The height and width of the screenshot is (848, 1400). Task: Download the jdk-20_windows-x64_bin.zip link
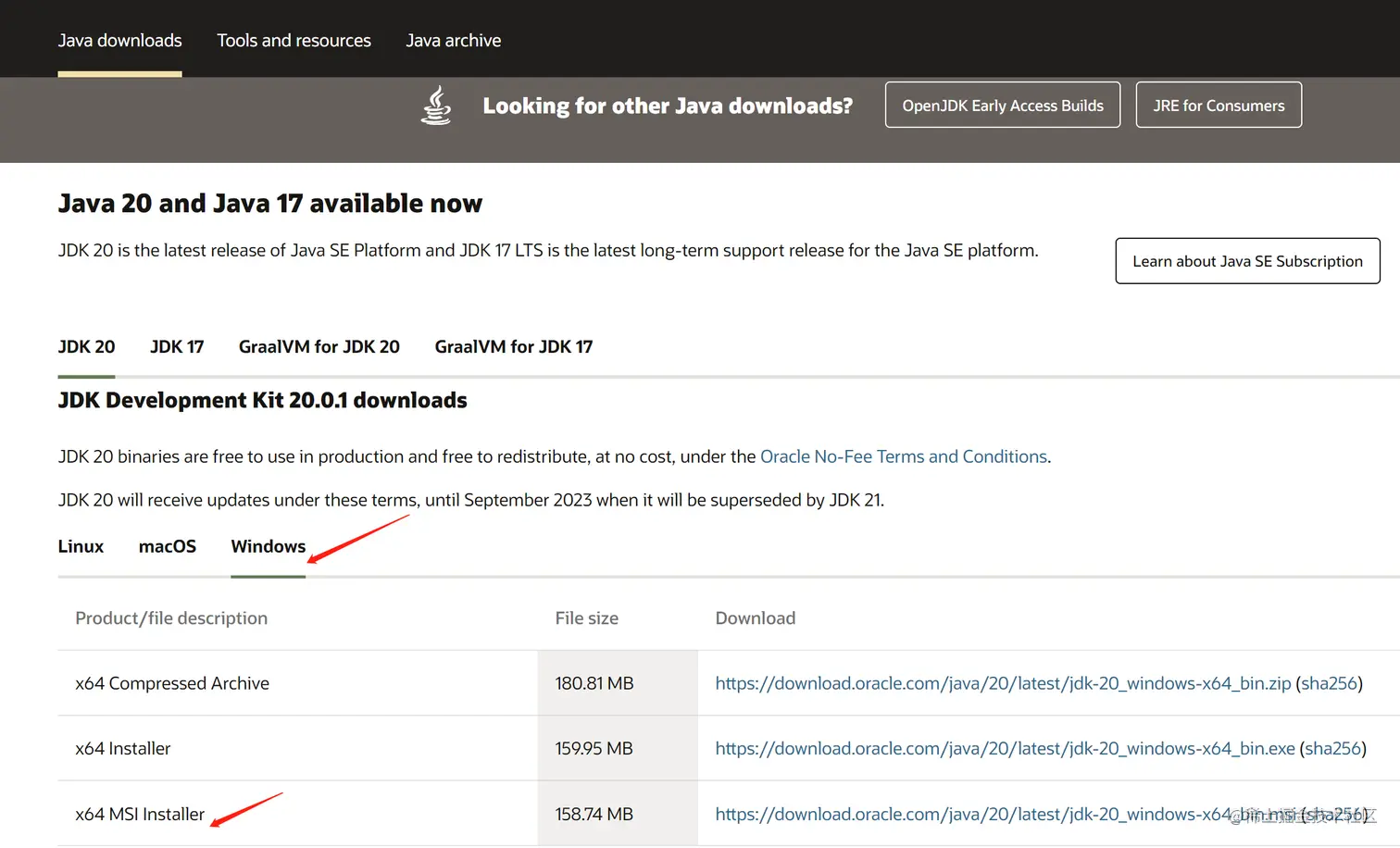point(1003,683)
